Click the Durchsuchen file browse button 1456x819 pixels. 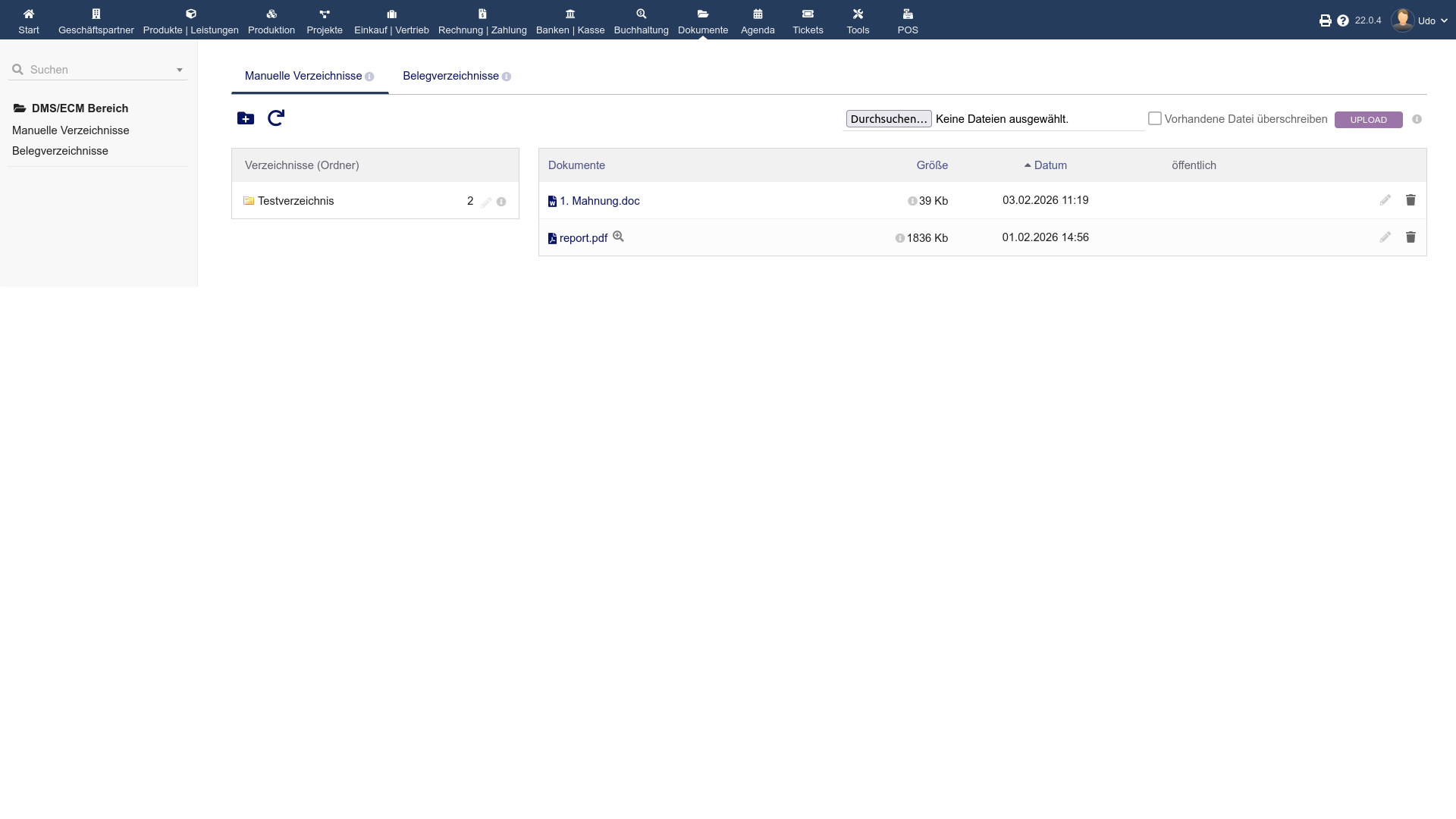point(888,119)
